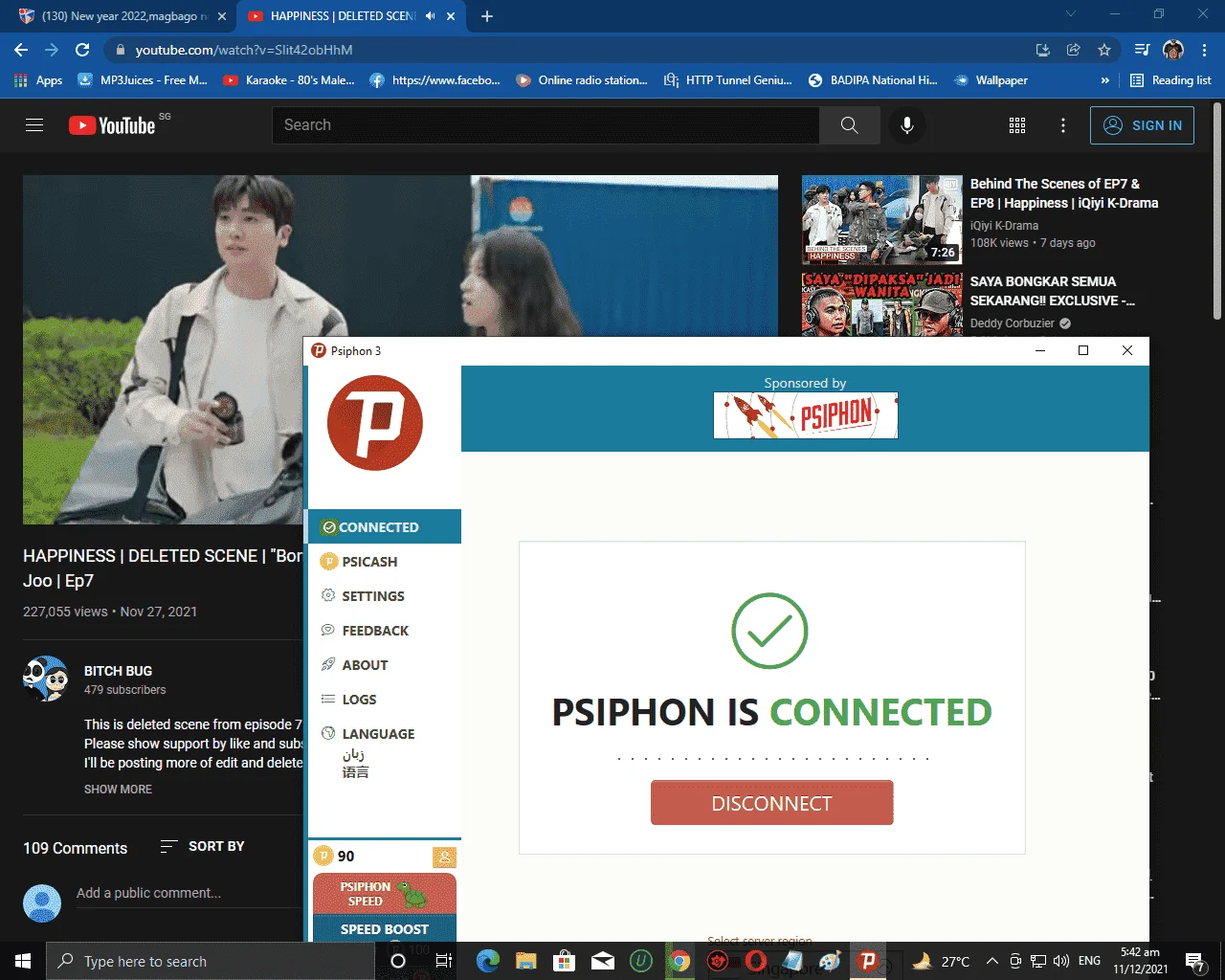The image size is (1225, 980).
Task: Go back with the browser back arrow
Action: coord(21,50)
